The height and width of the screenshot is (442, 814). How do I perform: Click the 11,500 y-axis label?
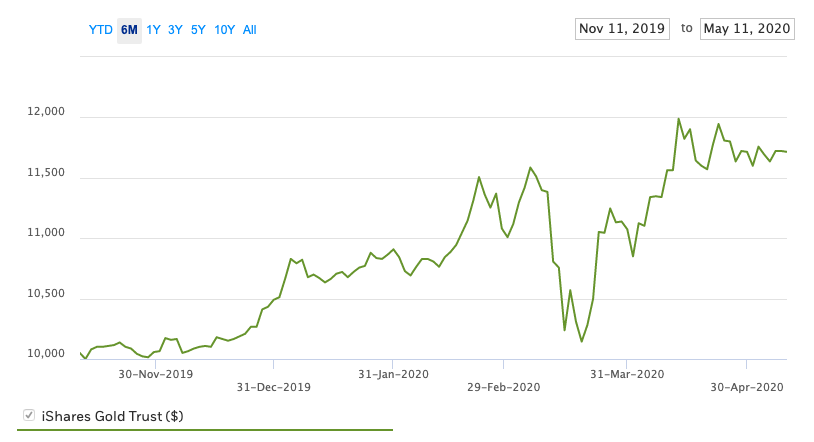pos(46,172)
